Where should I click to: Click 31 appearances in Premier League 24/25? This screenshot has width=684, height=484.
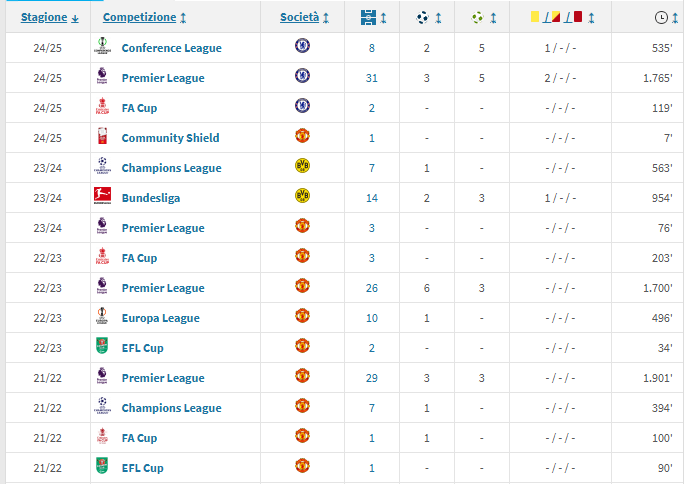pos(372,78)
